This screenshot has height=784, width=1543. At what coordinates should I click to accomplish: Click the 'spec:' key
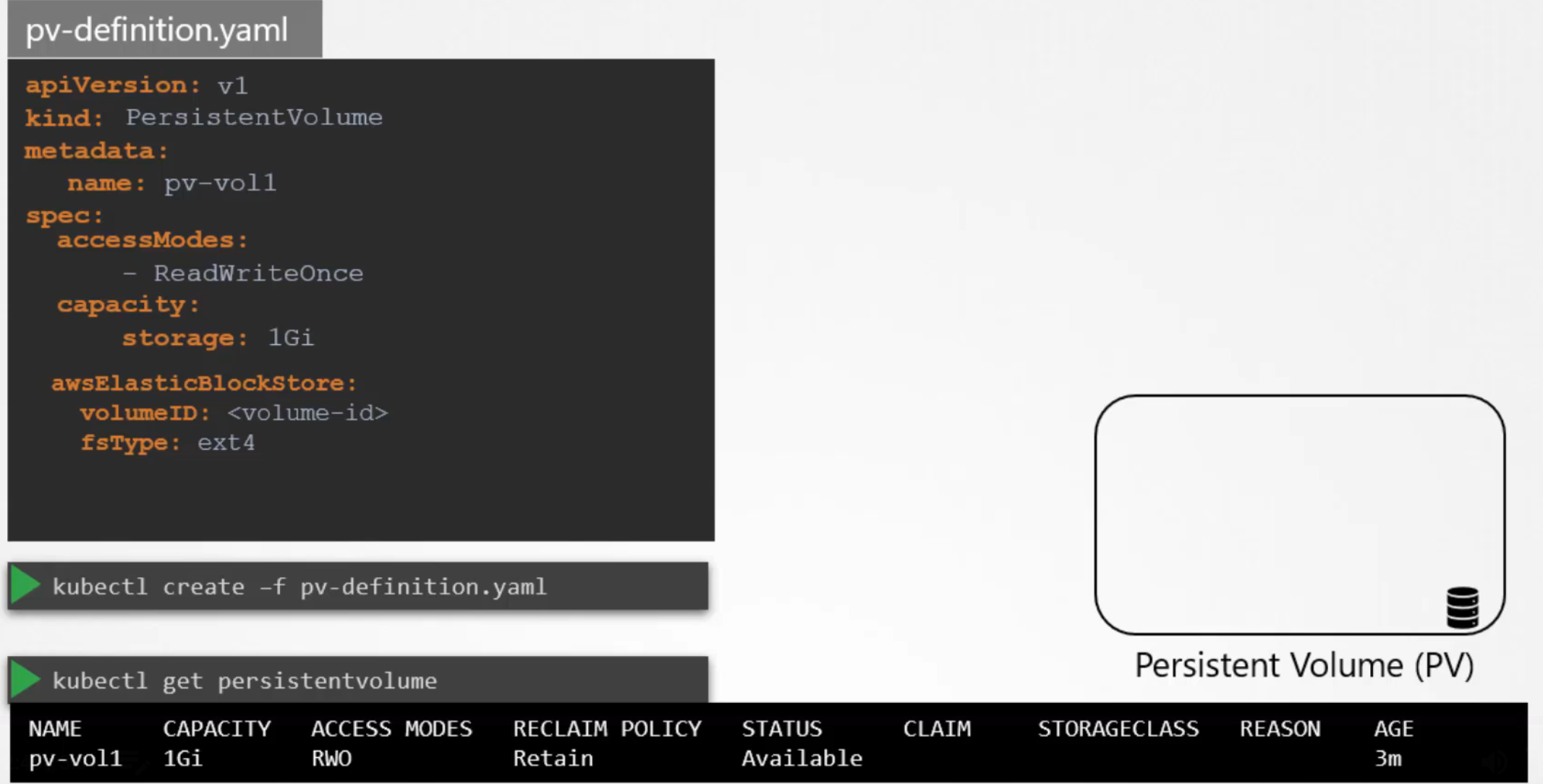[64, 216]
